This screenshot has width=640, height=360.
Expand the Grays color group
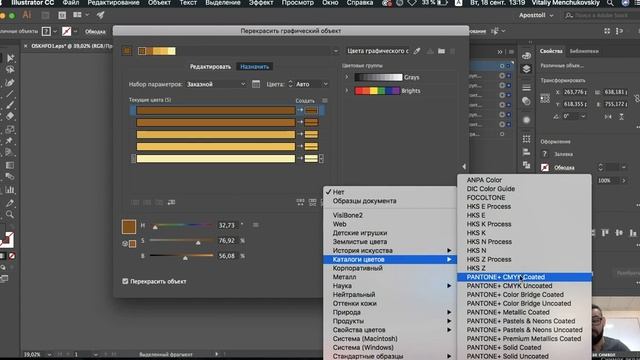tap(347, 77)
